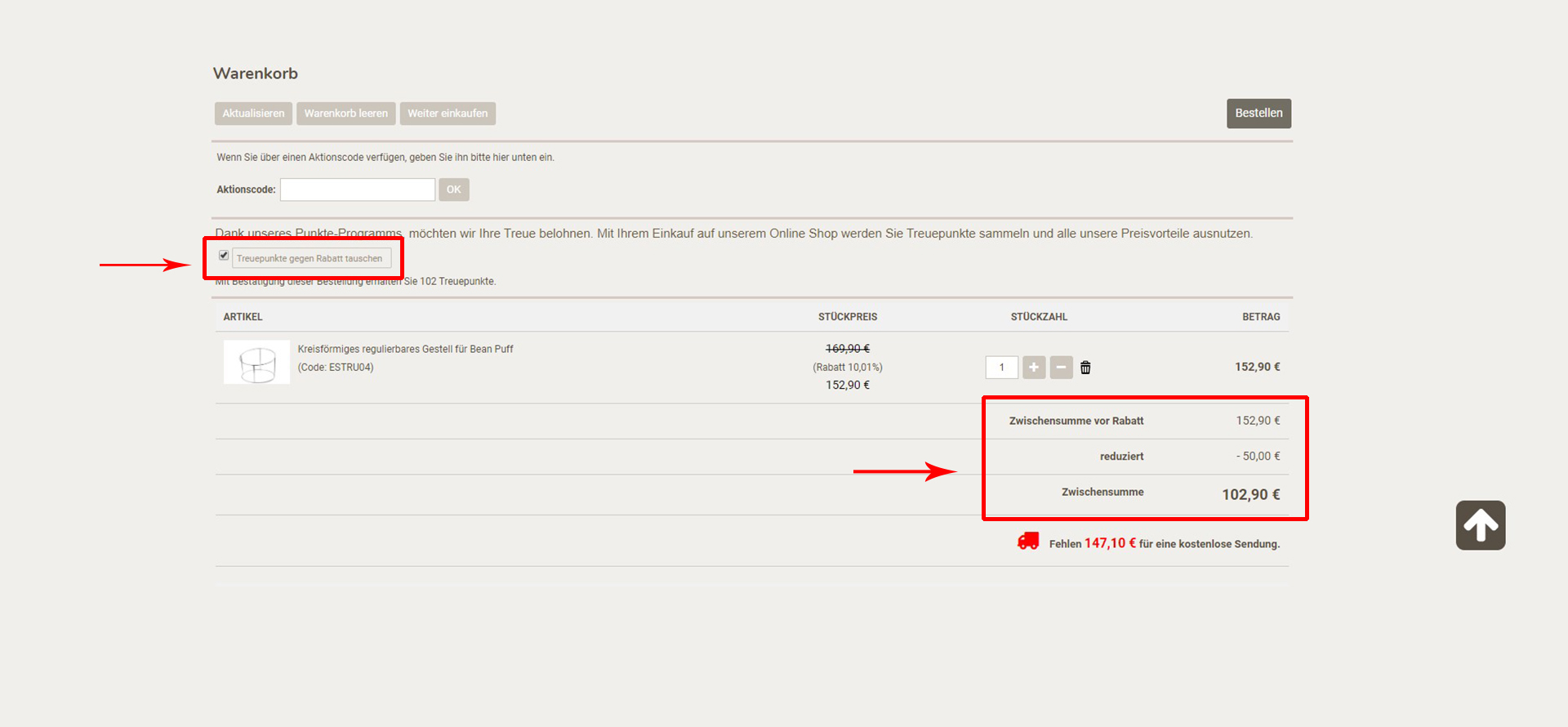Continue shopping with Weiter einkaufen
The height and width of the screenshot is (727, 1568).
(x=448, y=114)
